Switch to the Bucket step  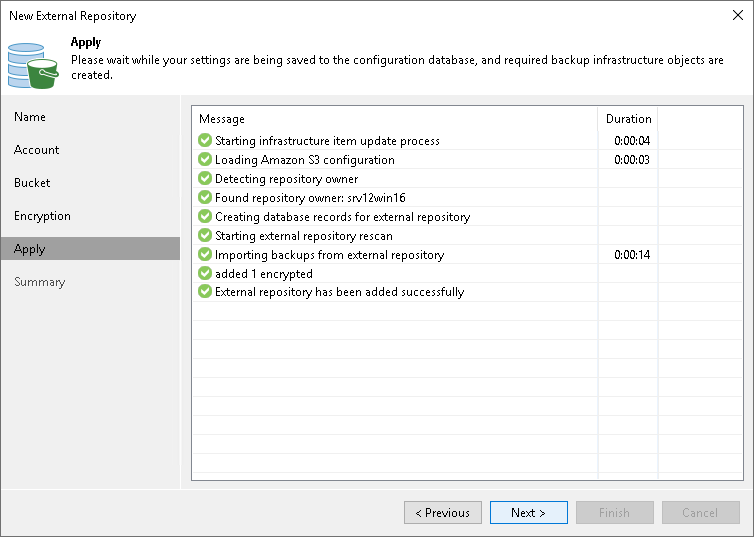coord(32,183)
